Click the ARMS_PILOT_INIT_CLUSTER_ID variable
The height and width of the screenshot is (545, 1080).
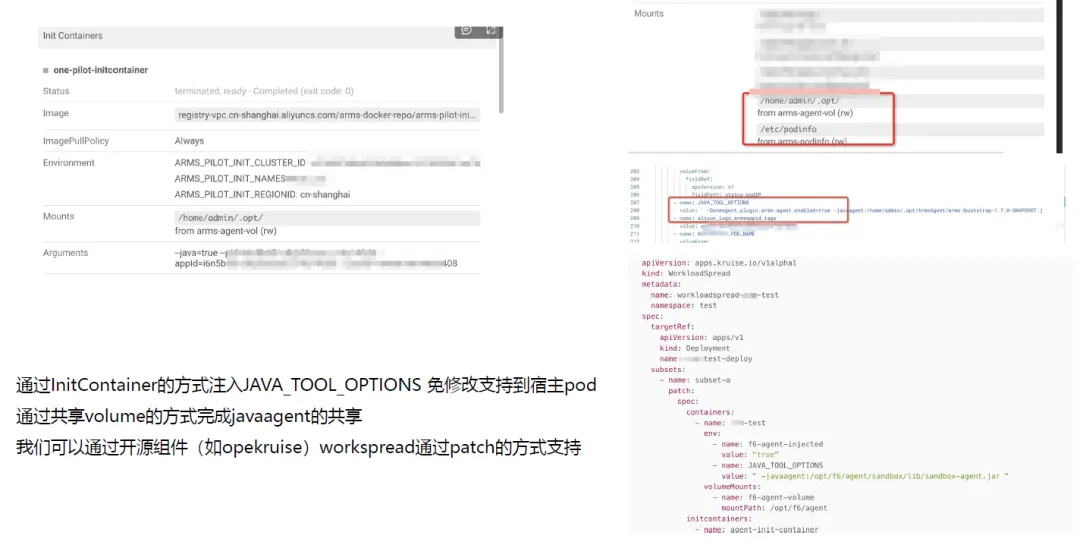240,163
